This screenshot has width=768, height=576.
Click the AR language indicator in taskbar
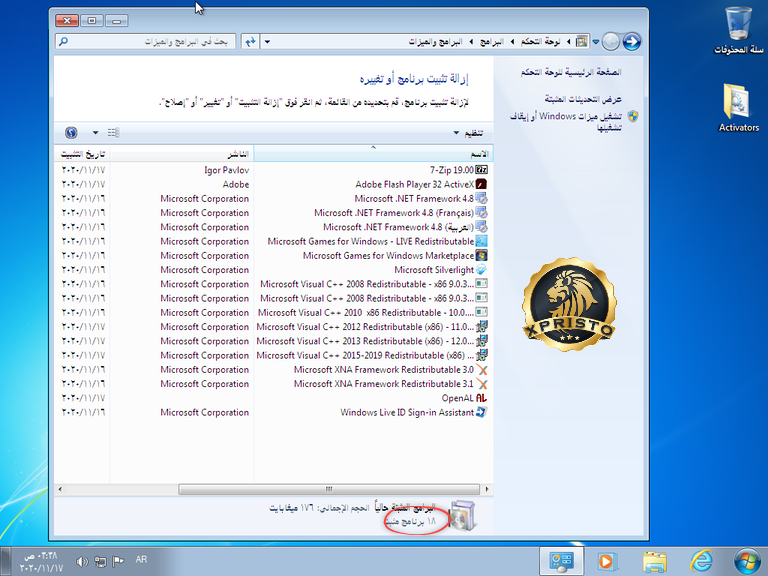click(x=141, y=559)
